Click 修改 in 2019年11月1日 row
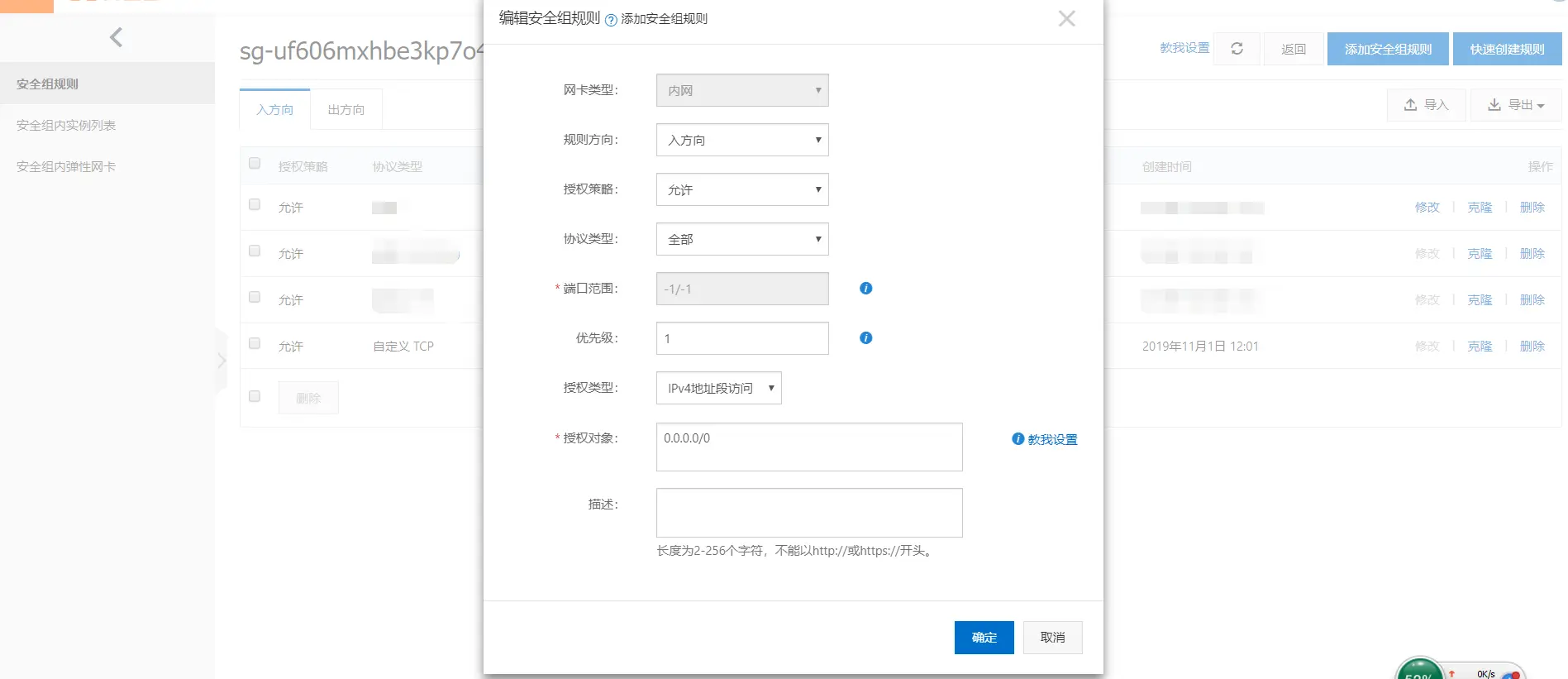Screen dimensions: 1568x679 pos(1427,346)
